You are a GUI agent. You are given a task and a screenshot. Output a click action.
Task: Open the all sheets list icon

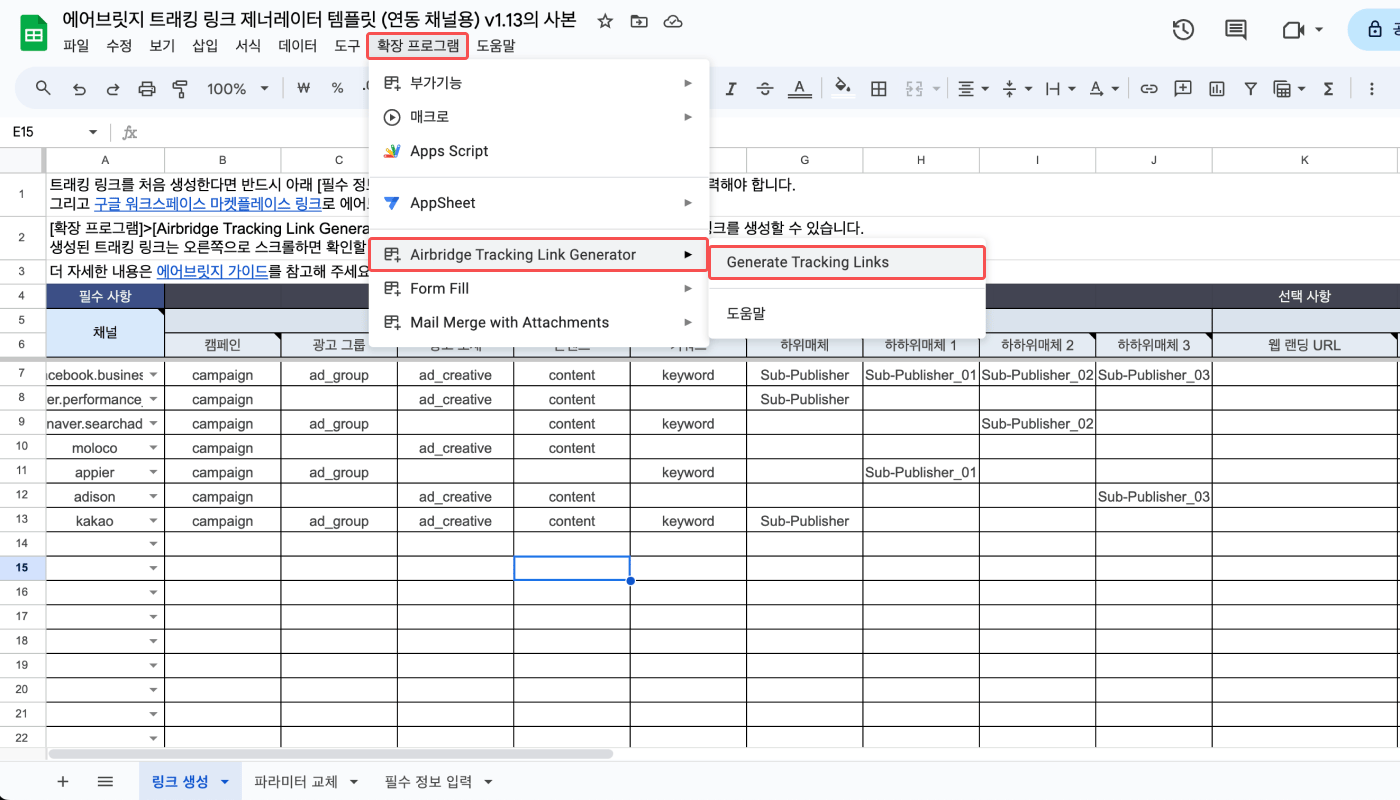[105, 782]
